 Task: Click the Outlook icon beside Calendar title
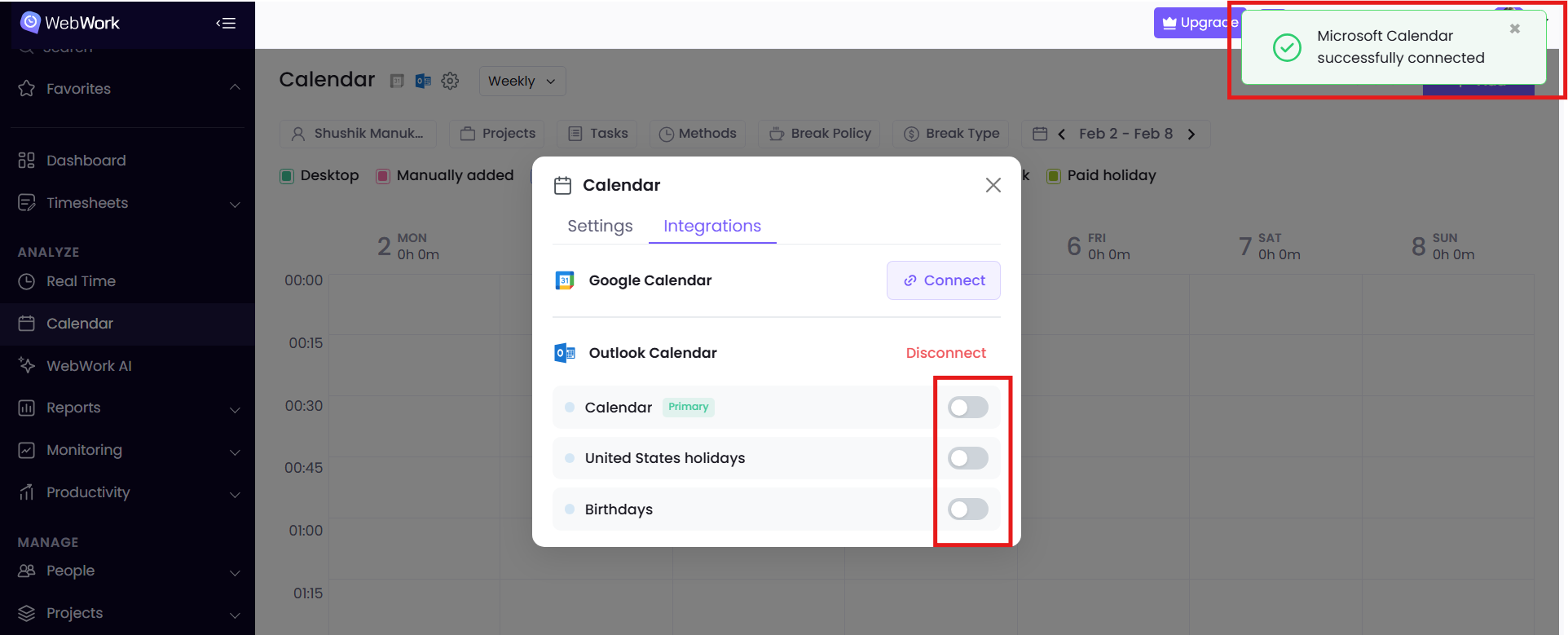click(423, 81)
